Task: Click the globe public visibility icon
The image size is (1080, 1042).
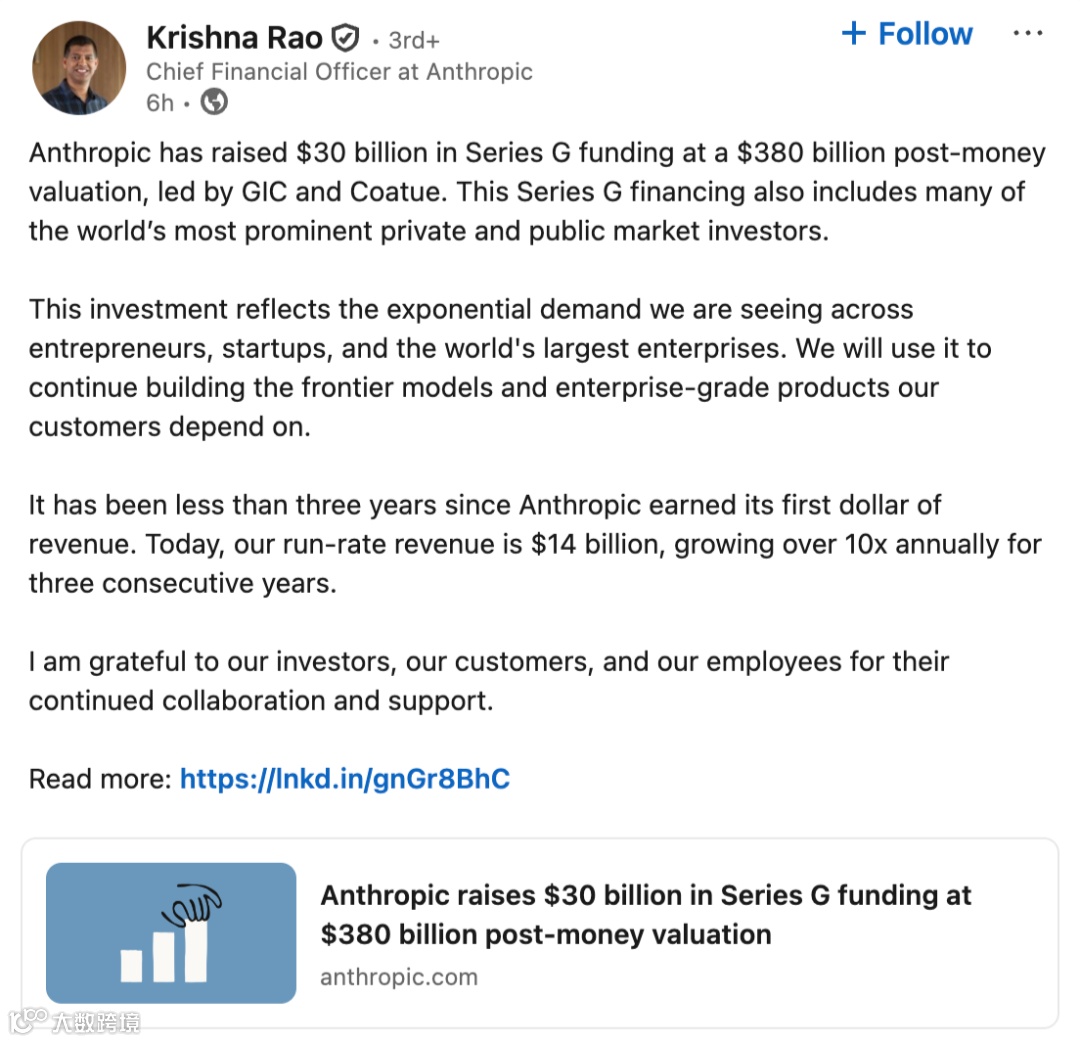Action: (x=214, y=102)
